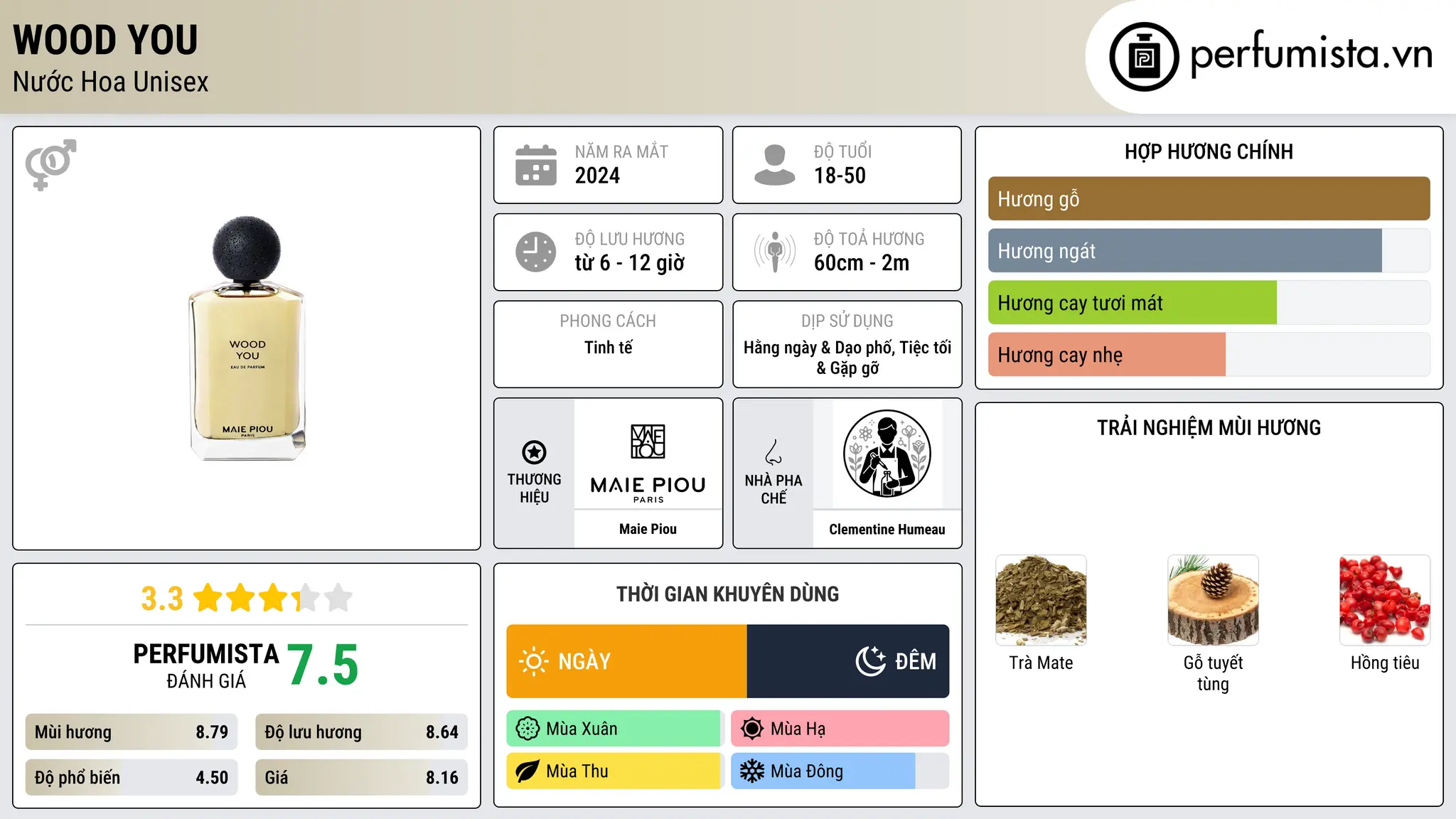Click the Perfumista 7.5 rating score
The height and width of the screenshot is (819, 1456).
(x=323, y=665)
